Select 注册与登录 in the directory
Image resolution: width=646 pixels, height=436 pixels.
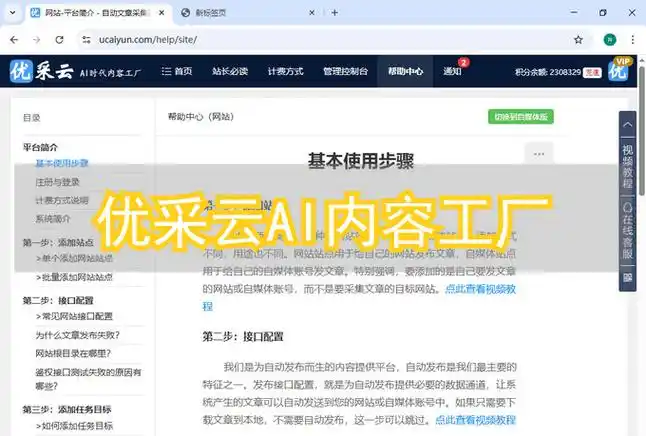(x=57, y=182)
